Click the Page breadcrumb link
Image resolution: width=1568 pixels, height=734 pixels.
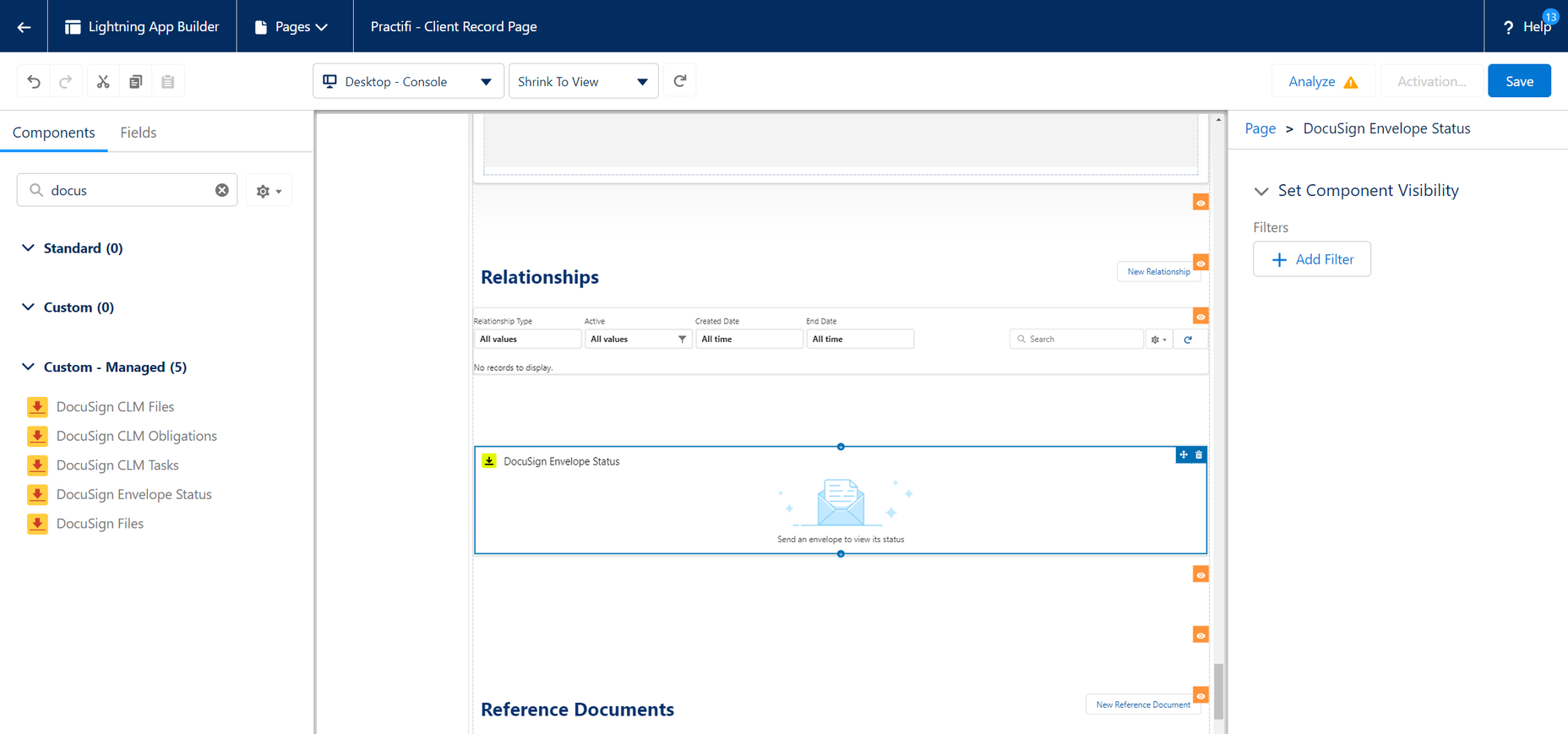tap(1260, 128)
